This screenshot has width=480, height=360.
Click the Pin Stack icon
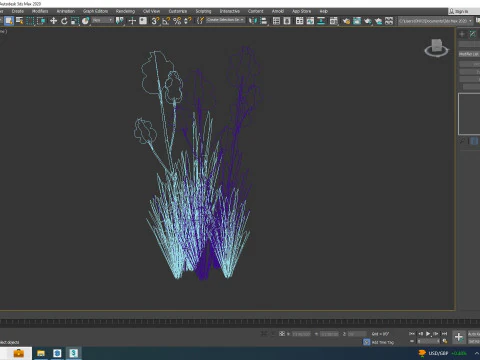point(462,141)
